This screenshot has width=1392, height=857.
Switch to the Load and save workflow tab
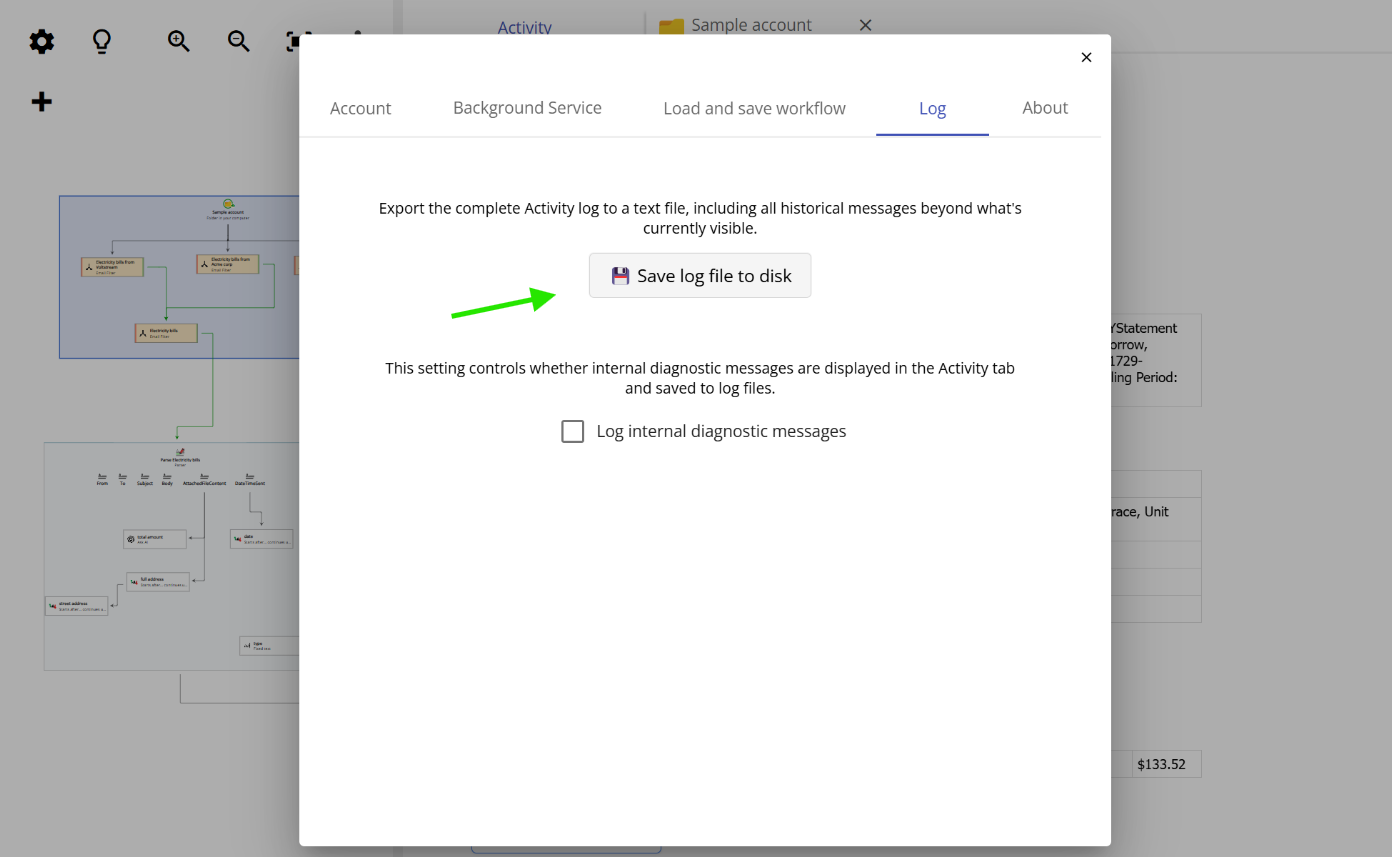pyautogui.click(x=754, y=108)
